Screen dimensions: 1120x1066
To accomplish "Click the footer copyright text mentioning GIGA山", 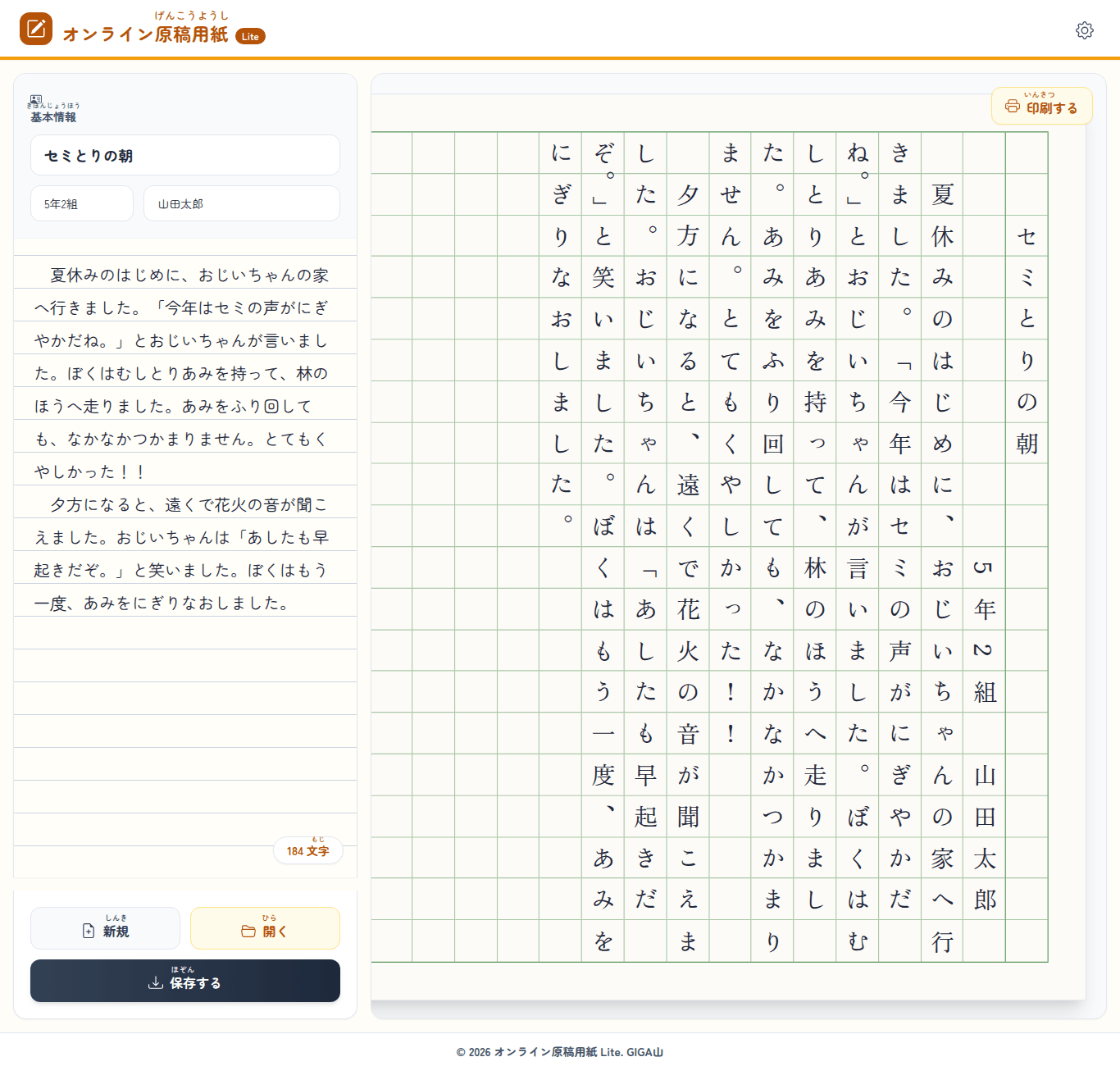I will click(560, 1052).
